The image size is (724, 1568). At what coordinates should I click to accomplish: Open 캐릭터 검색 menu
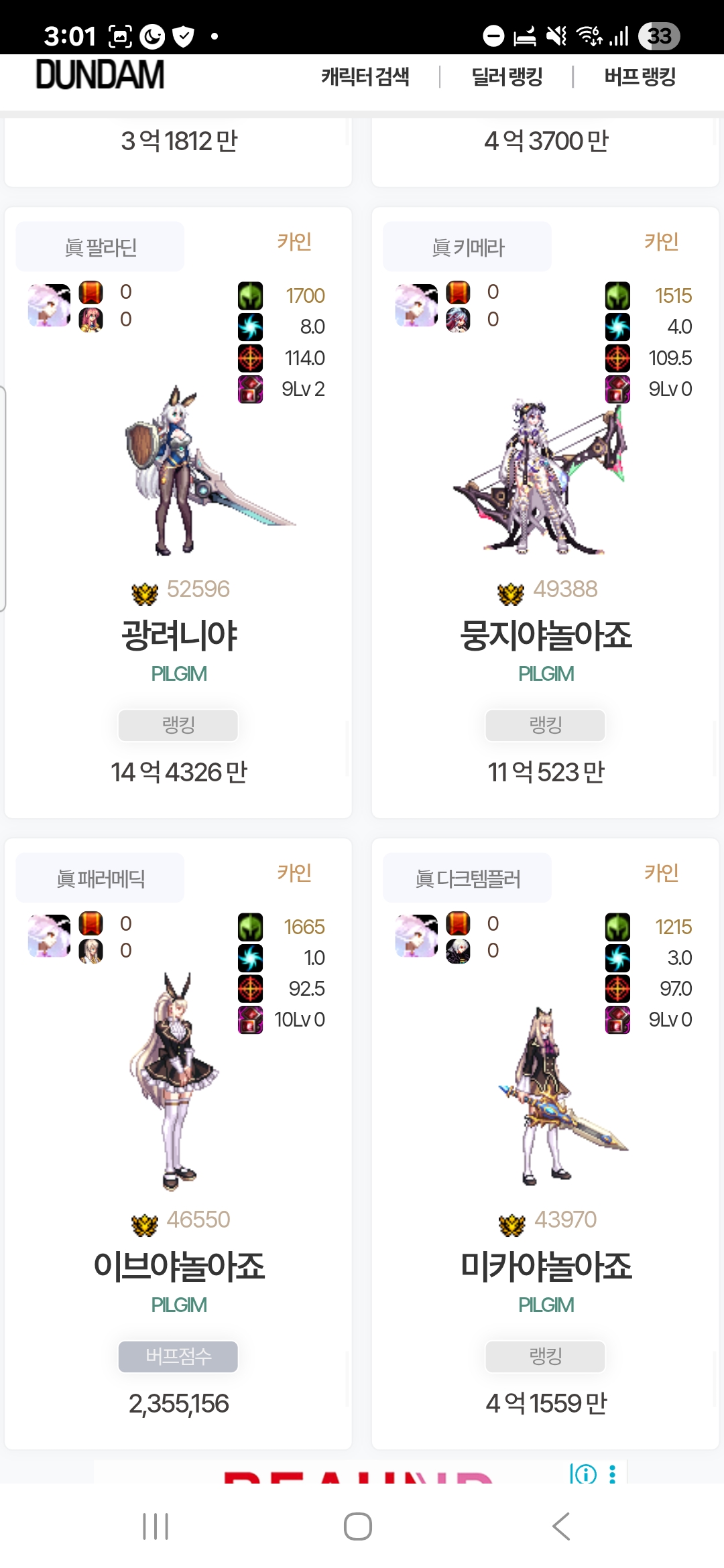pos(365,76)
